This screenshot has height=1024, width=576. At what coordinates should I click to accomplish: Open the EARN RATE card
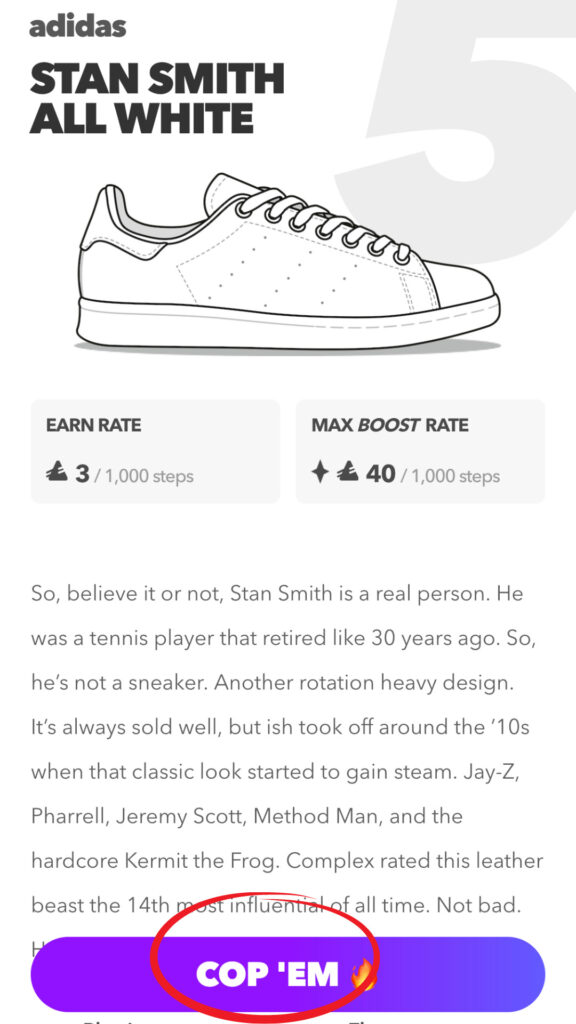(x=155, y=451)
